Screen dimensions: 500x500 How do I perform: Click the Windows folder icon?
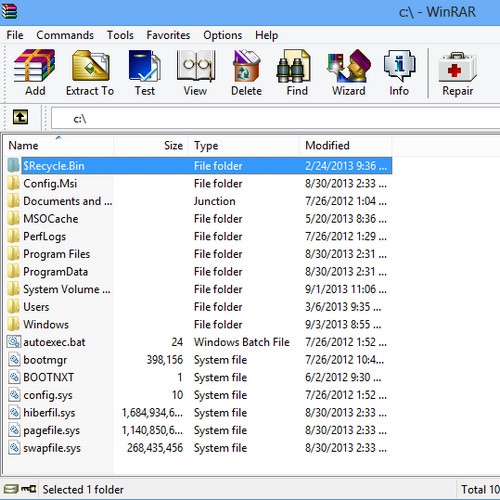(13, 324)
